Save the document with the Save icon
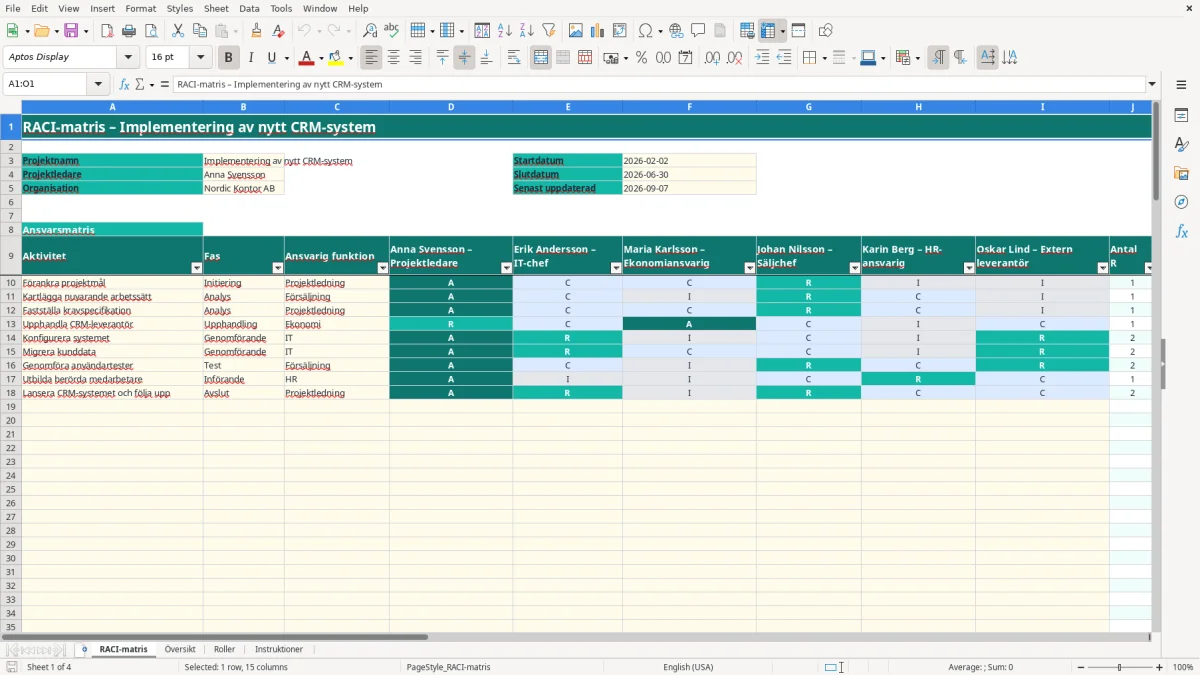This screenshot has width=1200, height=675. click(71, 31)
